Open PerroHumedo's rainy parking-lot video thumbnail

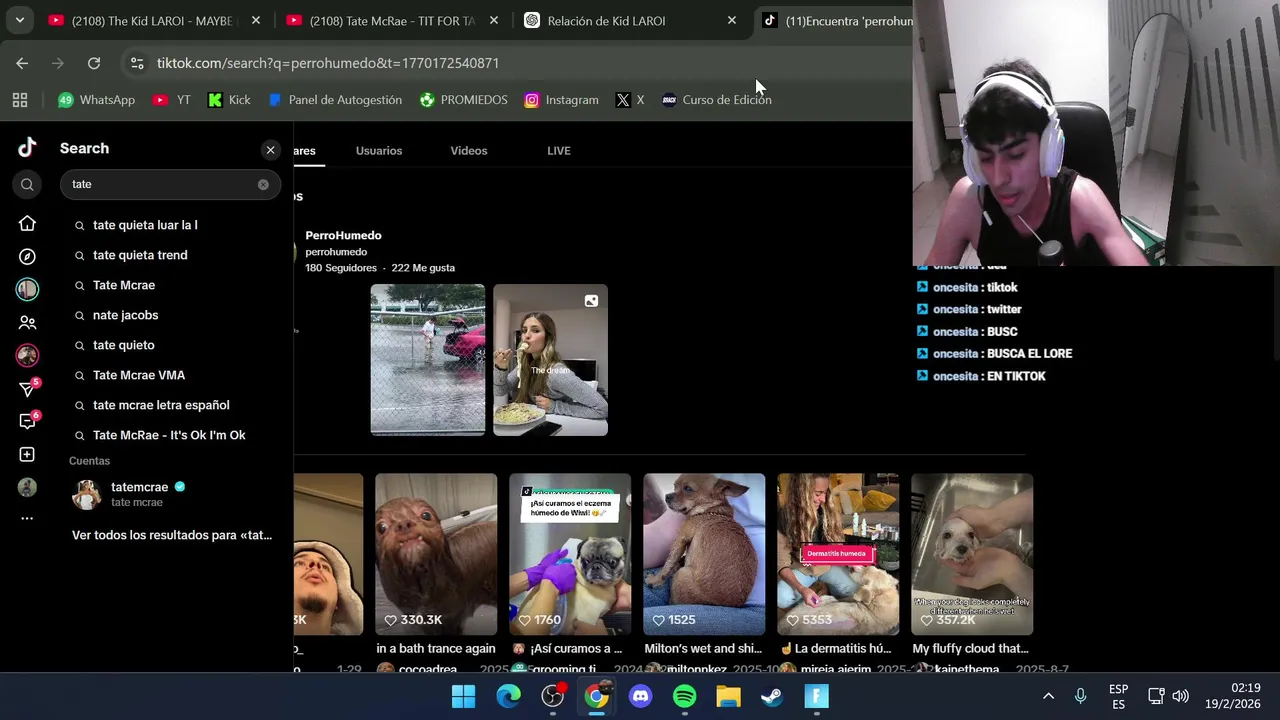coord(428,360)
